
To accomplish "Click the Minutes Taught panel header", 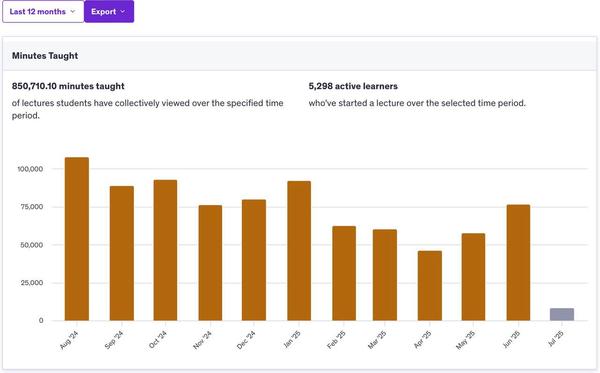I will tap(300, 55).
